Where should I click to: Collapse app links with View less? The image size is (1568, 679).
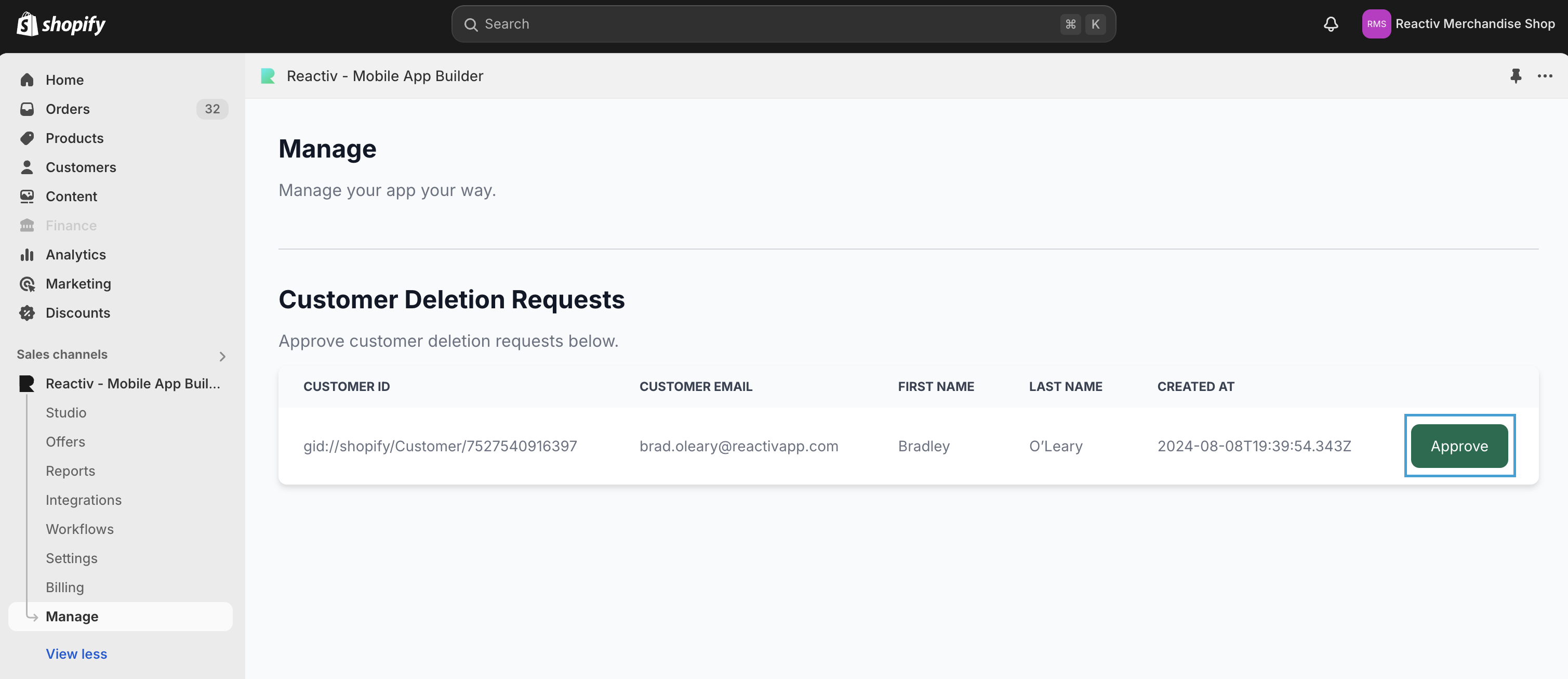76,654
